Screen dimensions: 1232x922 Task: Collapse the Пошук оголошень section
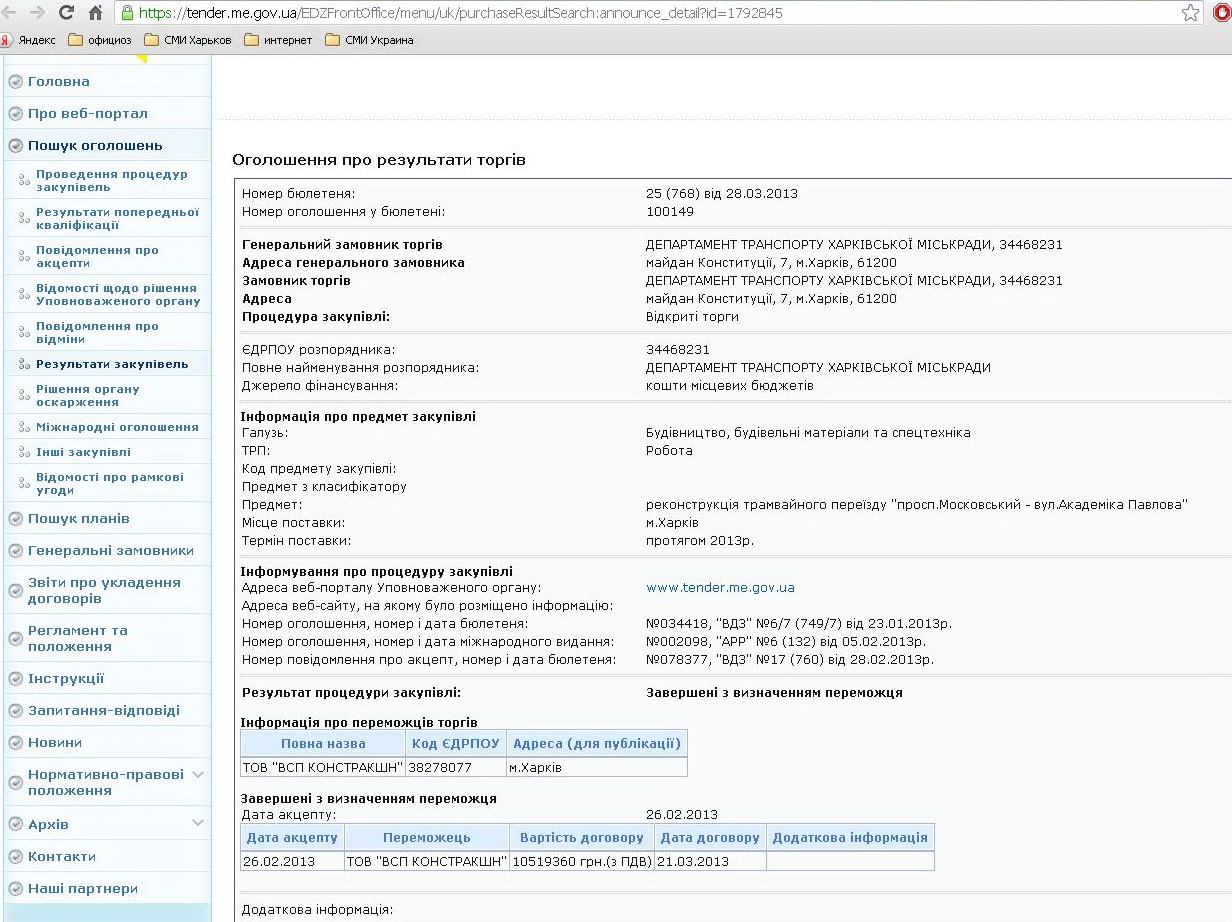tap(94, 145)
